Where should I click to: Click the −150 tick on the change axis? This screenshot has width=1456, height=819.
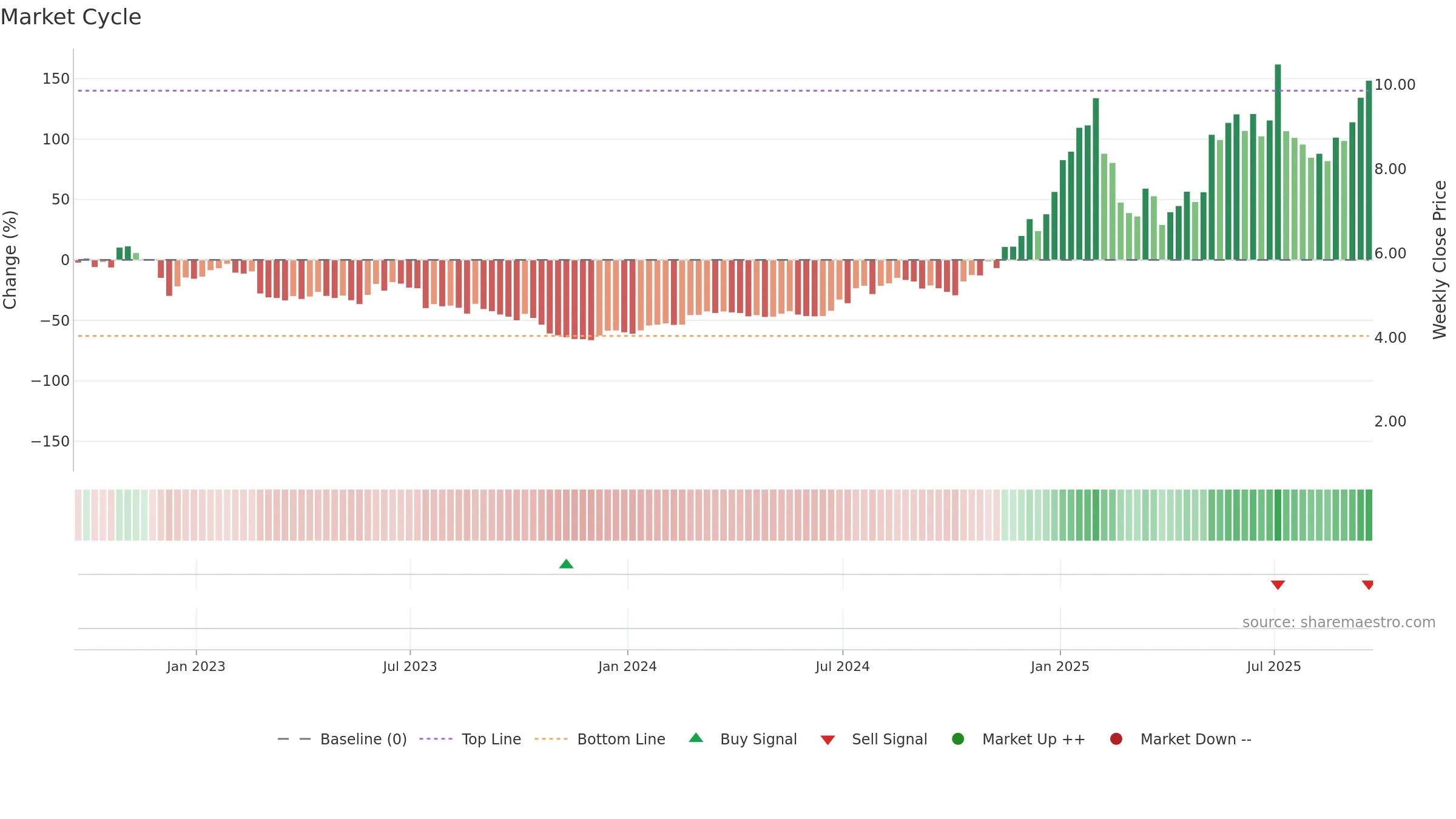pos(50,441)
